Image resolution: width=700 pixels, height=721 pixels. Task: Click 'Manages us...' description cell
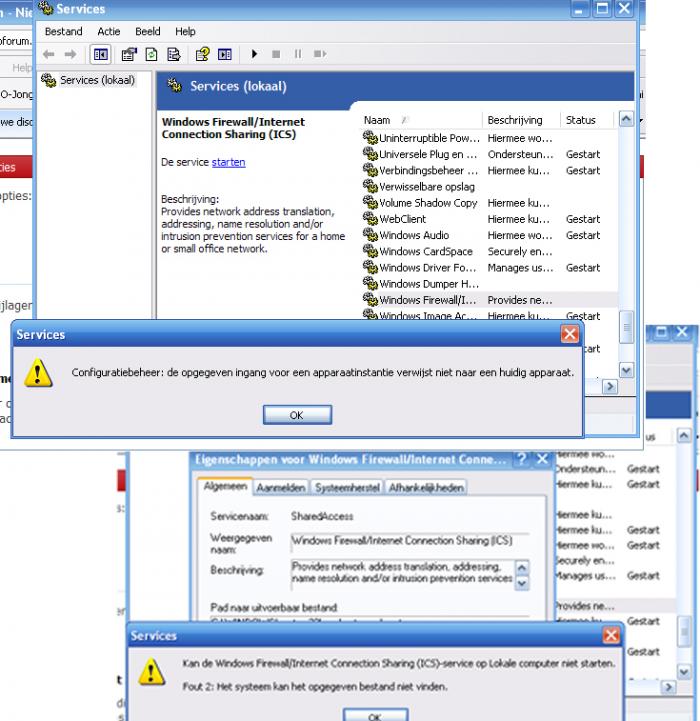pos(520,268)
